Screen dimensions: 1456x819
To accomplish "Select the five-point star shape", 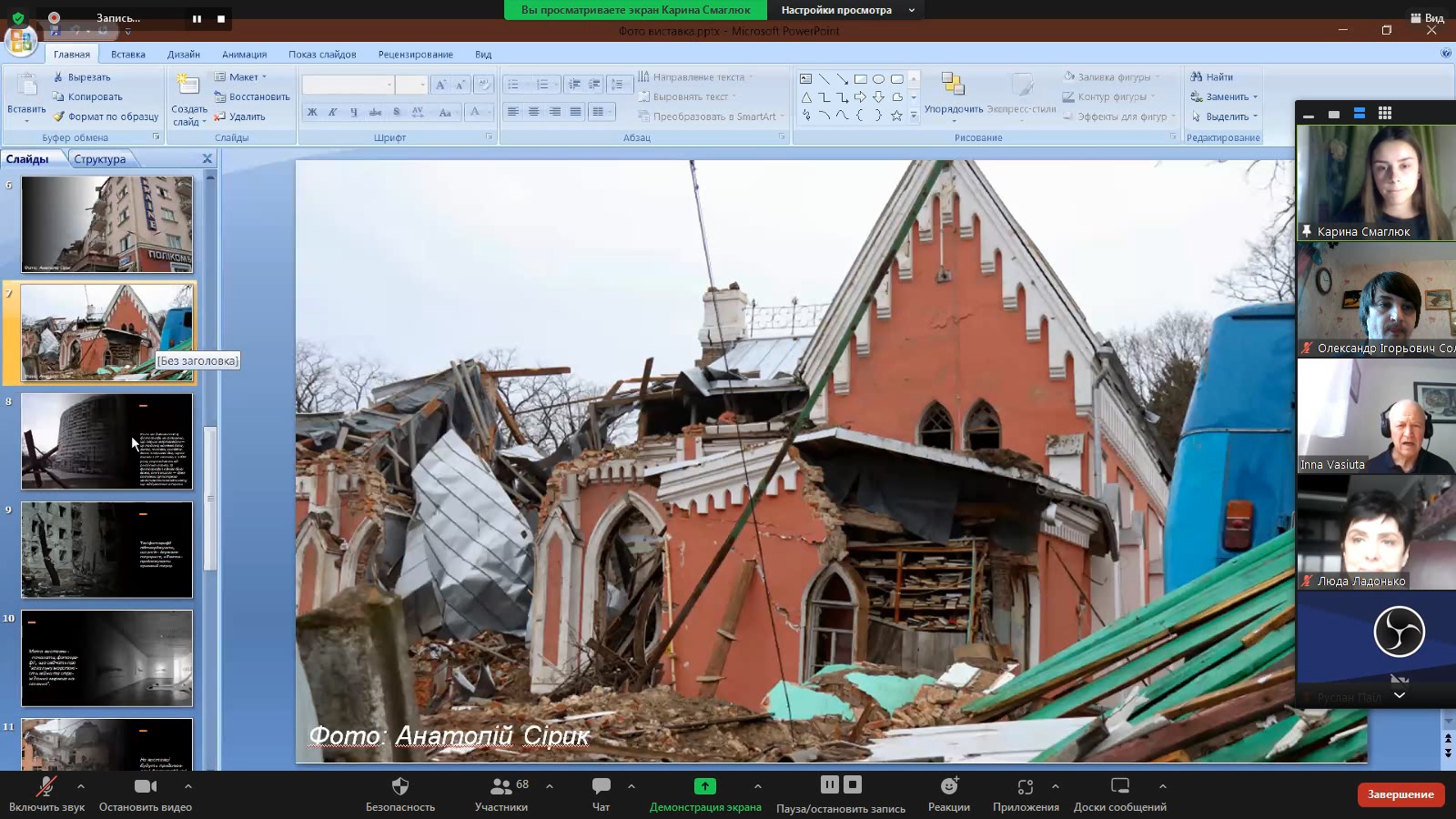I will tap(896, 116).
